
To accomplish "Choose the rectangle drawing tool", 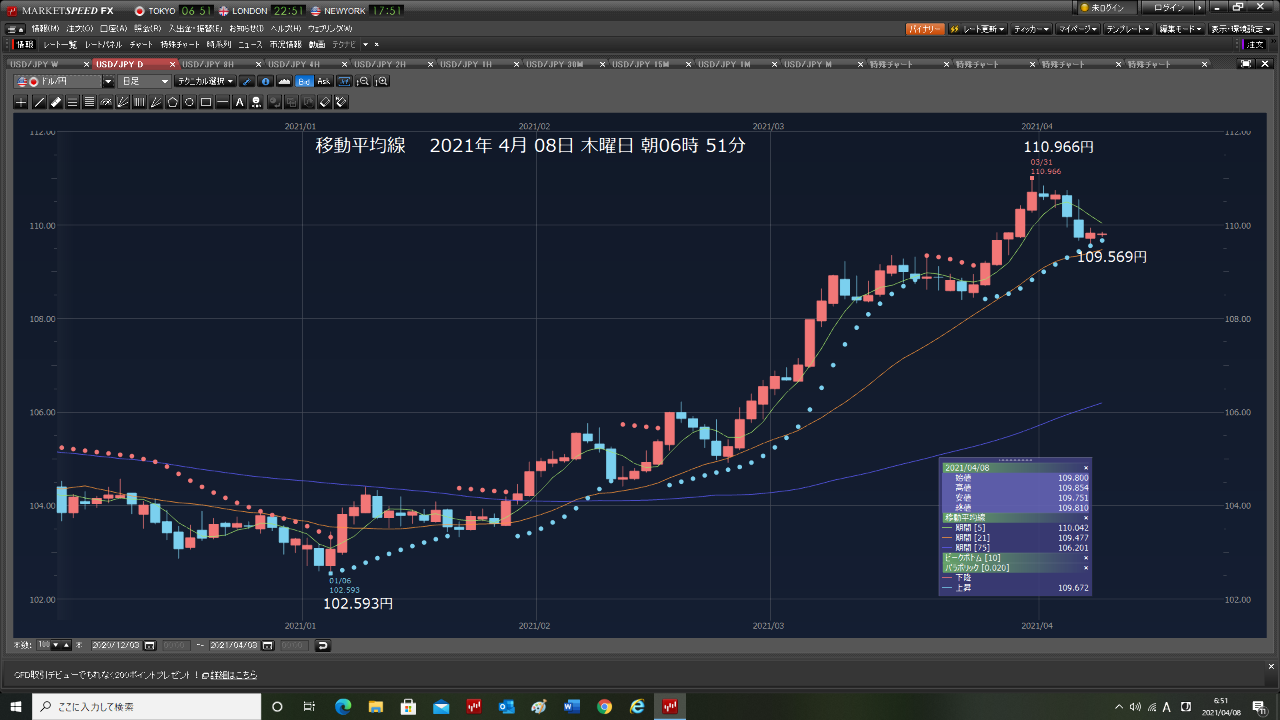I will pos(206,102).
